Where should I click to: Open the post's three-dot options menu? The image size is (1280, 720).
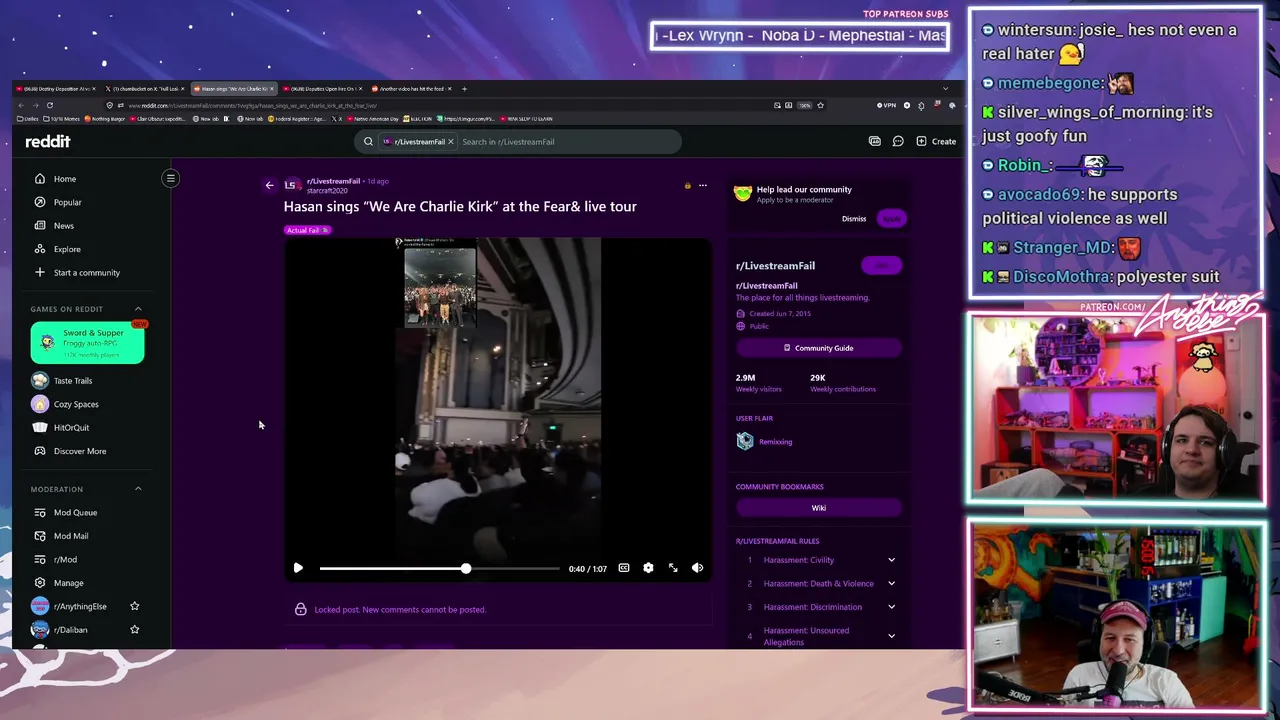click(x=703, y=185)
